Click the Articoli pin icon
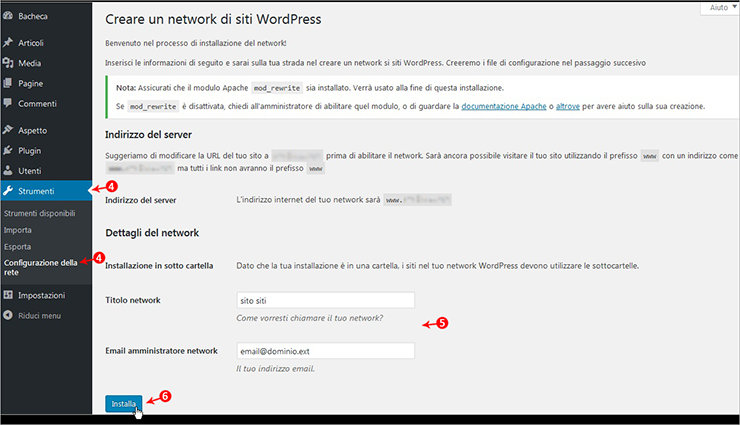This screenshot has height=425, width=740. pos(8,42)
